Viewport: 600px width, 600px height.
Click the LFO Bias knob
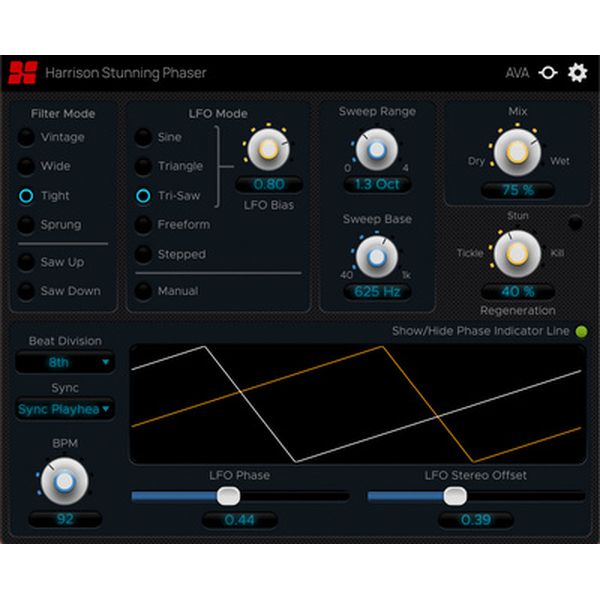[267, 150]
